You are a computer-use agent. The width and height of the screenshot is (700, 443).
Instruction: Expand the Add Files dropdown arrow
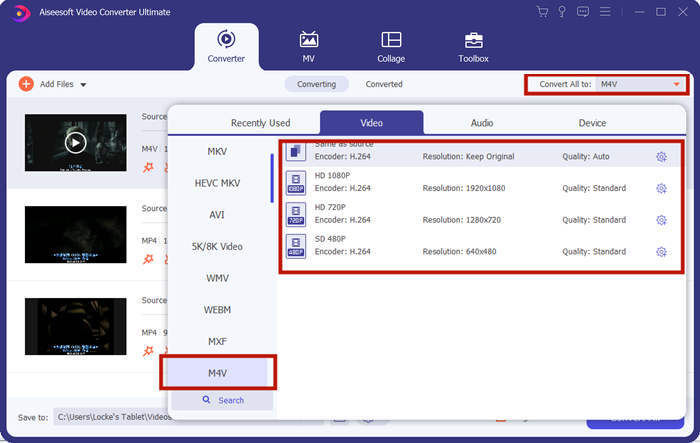click(x=83, y=84)
